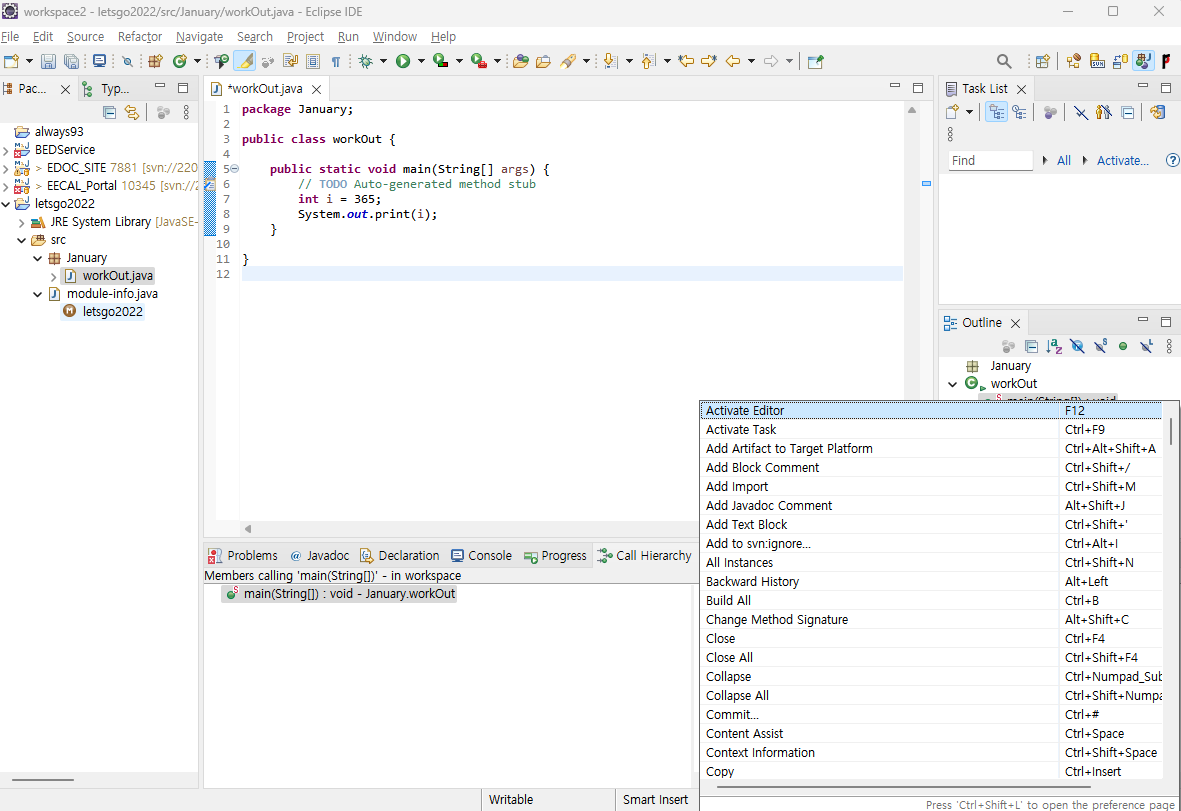Close the workOut.java editor tab
Image resolution: width=1181 pixels, height=811 pixels.
coord(316,90)
